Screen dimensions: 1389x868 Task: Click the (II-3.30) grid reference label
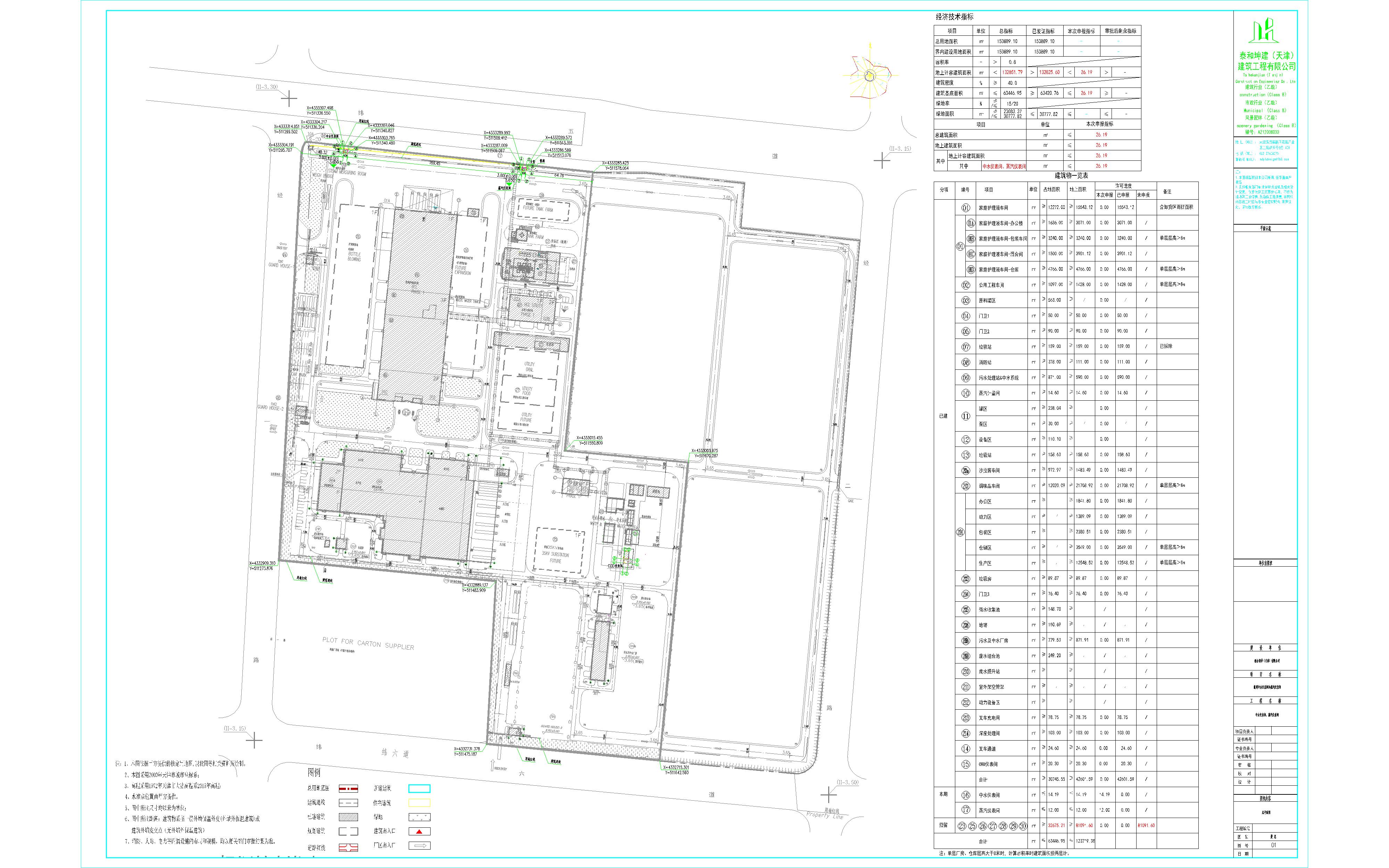tap(267, 87)
